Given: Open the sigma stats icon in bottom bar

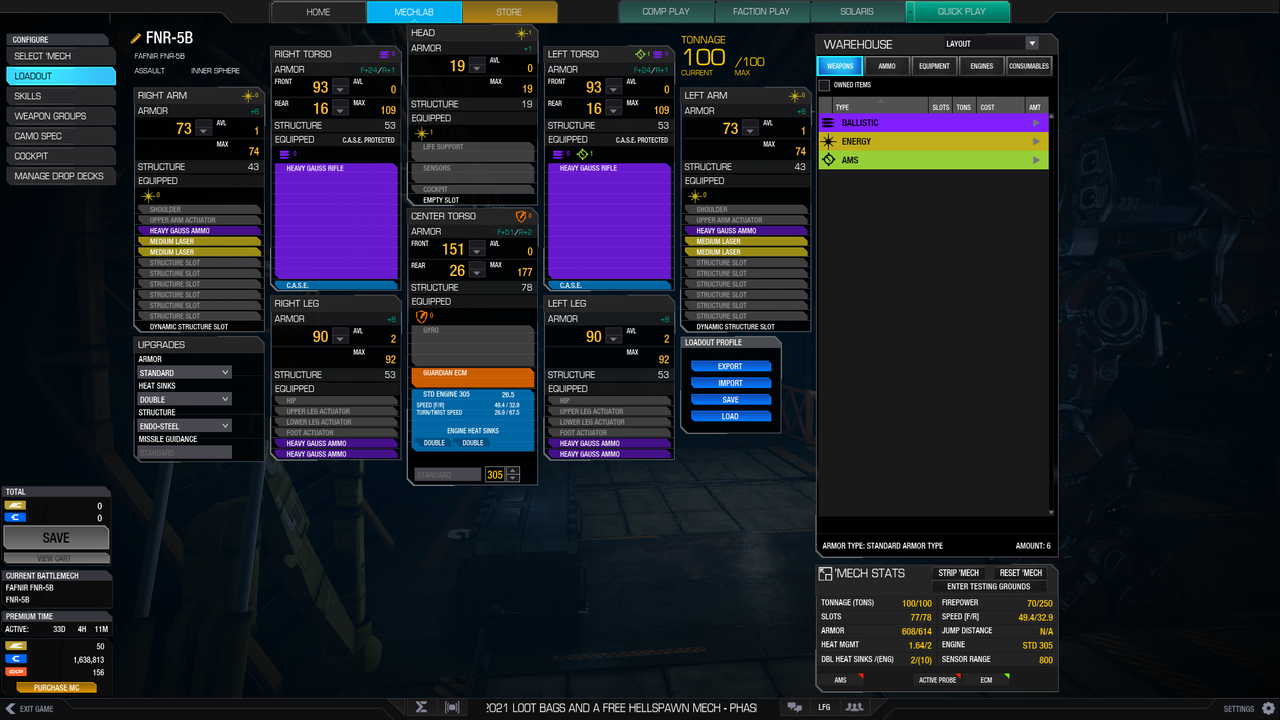Looking at the screenshot, I should click(422, 707).
